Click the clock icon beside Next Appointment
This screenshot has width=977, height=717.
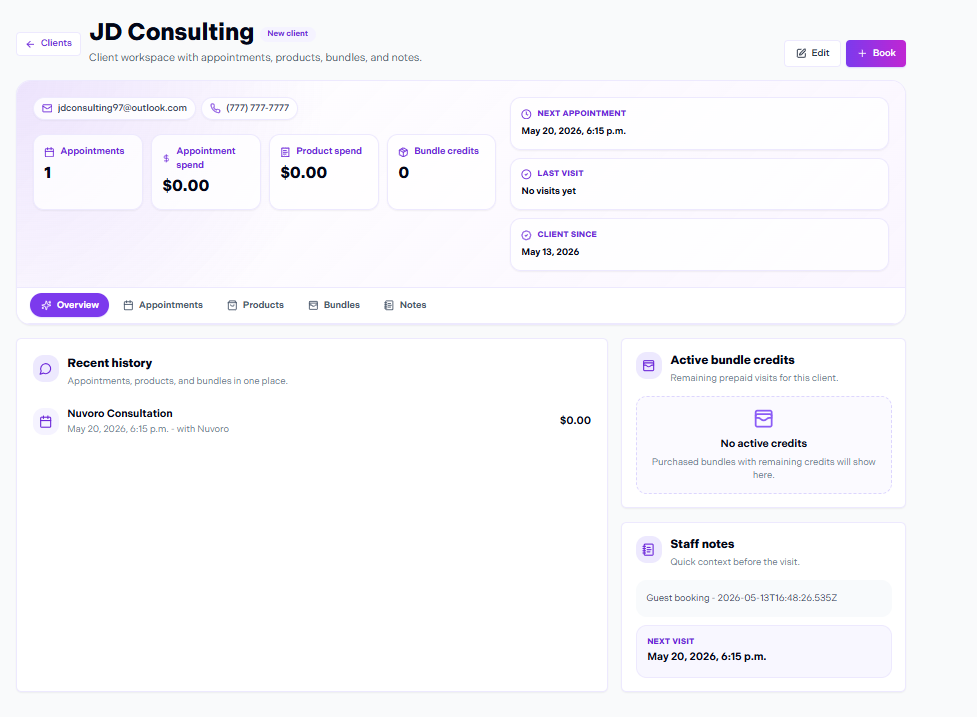point(526,114)
